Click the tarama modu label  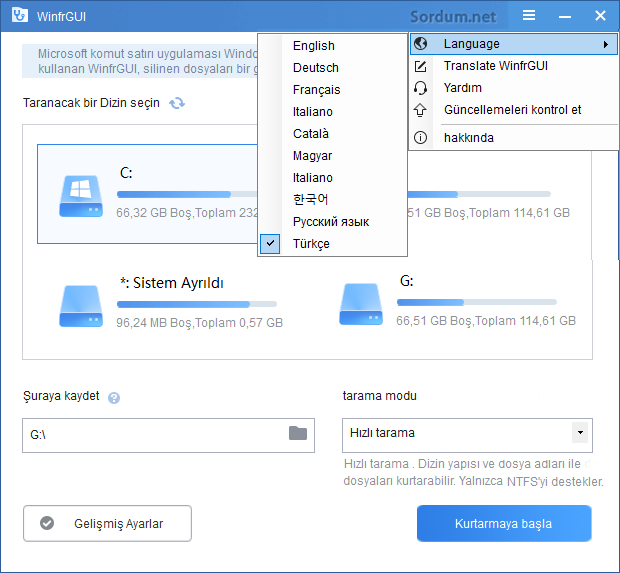[x=380, y=396]
